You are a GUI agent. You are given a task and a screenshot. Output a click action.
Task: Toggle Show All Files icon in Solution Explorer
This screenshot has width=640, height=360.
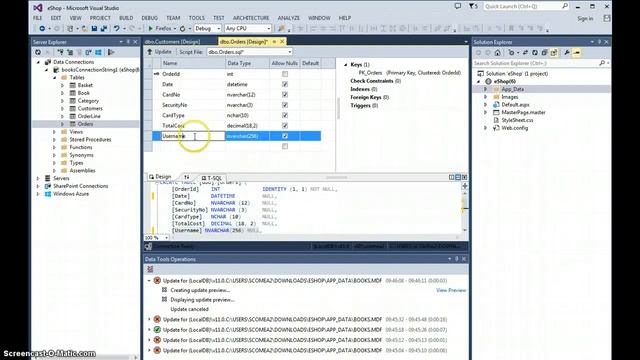pos(554,53)
